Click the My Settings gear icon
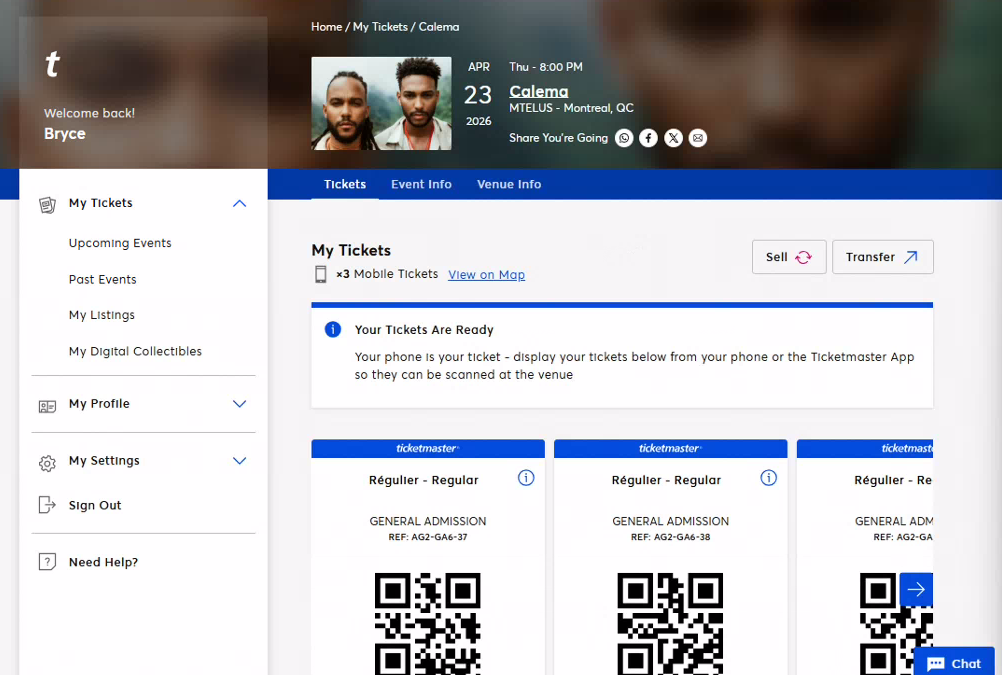The image size is (1002, 675). tap(47, 463)
